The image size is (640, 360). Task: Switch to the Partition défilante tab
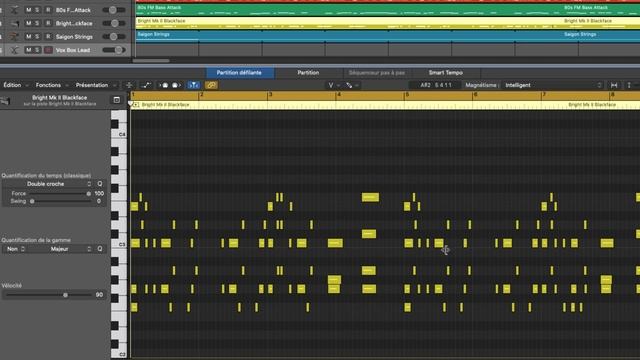point(239,73)
